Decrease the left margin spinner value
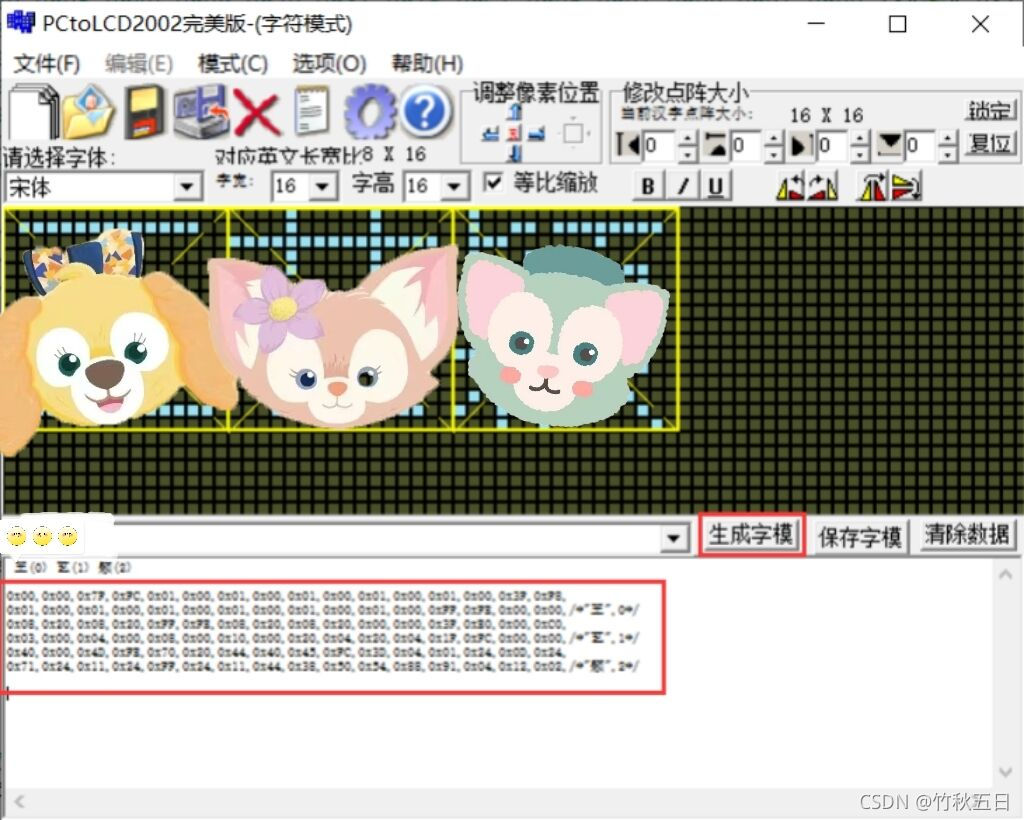Screen dimensions: 1024x820 687,154
